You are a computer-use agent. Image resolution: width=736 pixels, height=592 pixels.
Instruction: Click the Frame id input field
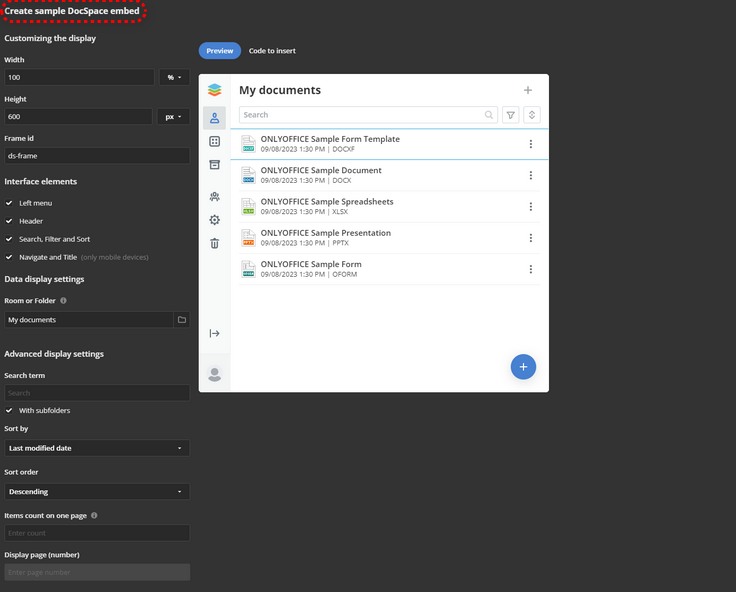coord(96,156)
